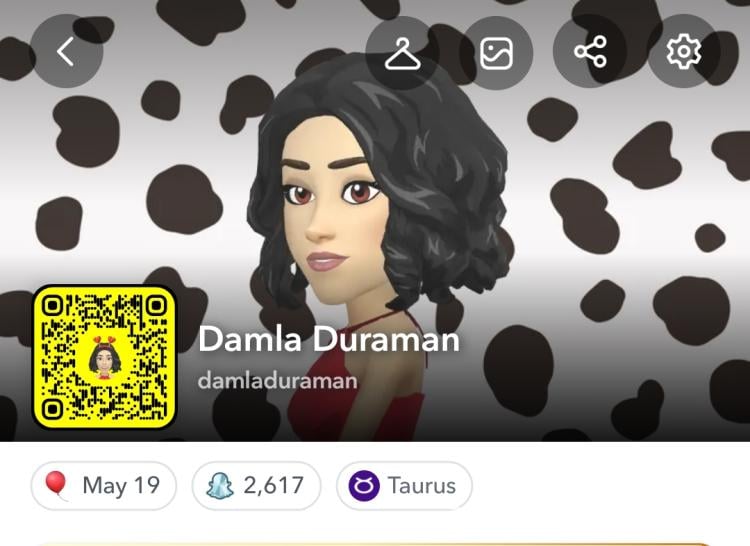Tap the cow print background pattern

coord(622,215)
